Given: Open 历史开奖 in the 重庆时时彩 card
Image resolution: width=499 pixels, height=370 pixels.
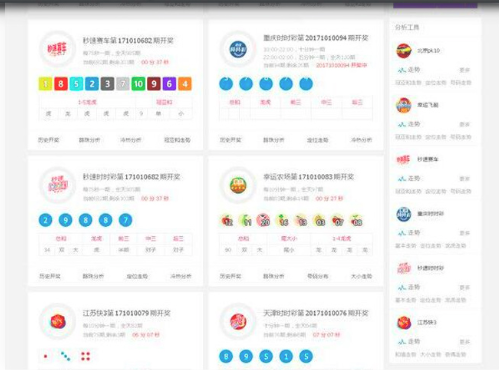Looking at the screenshot, I should [230, 140].
